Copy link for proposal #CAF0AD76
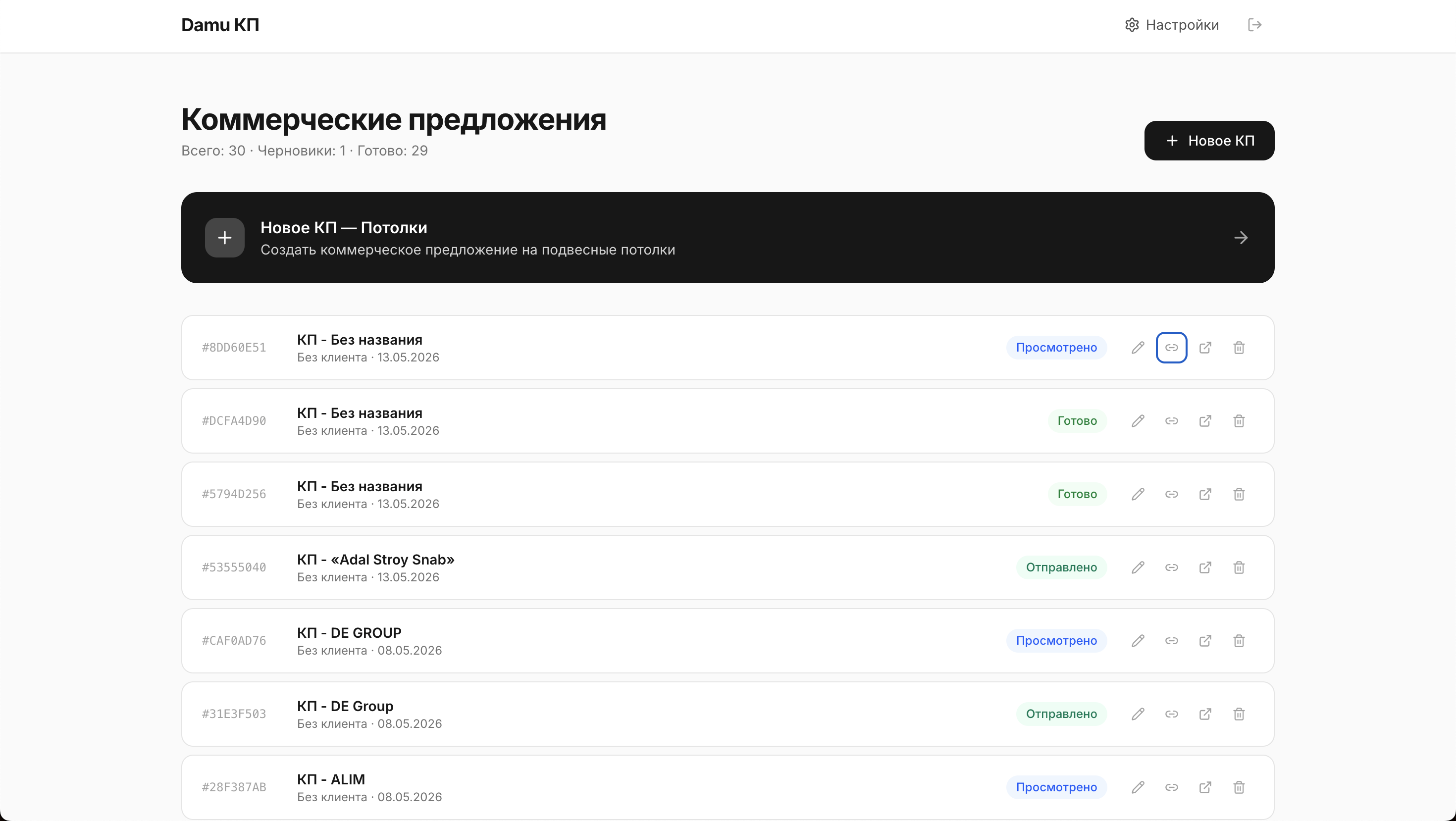Image resolution: width=1456 pixels, height=821 pixels. [x=1171, y=641]
